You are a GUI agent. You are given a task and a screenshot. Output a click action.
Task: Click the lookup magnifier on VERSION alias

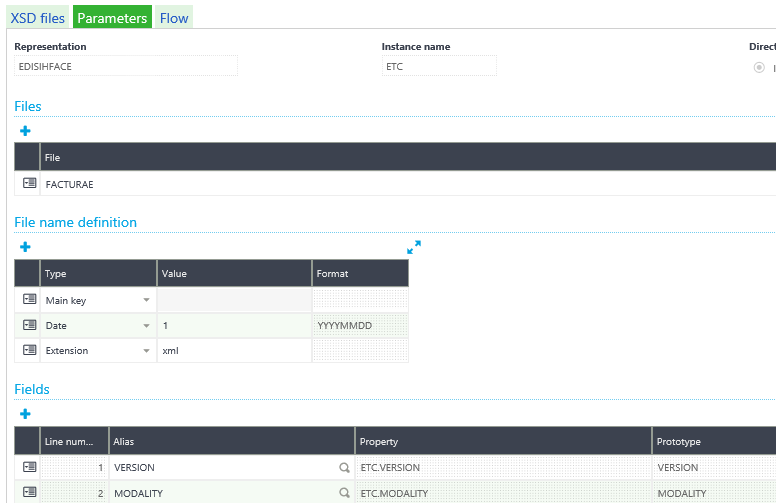344,468
